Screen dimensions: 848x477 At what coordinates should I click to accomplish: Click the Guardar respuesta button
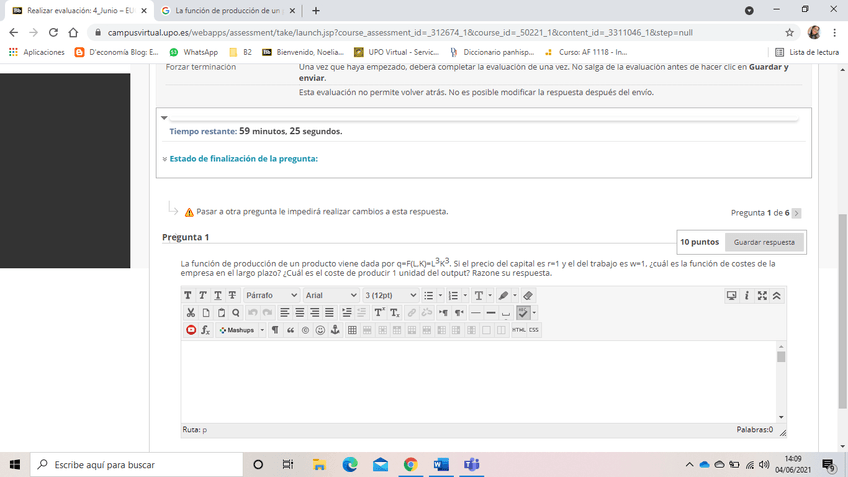pos(764,242)
